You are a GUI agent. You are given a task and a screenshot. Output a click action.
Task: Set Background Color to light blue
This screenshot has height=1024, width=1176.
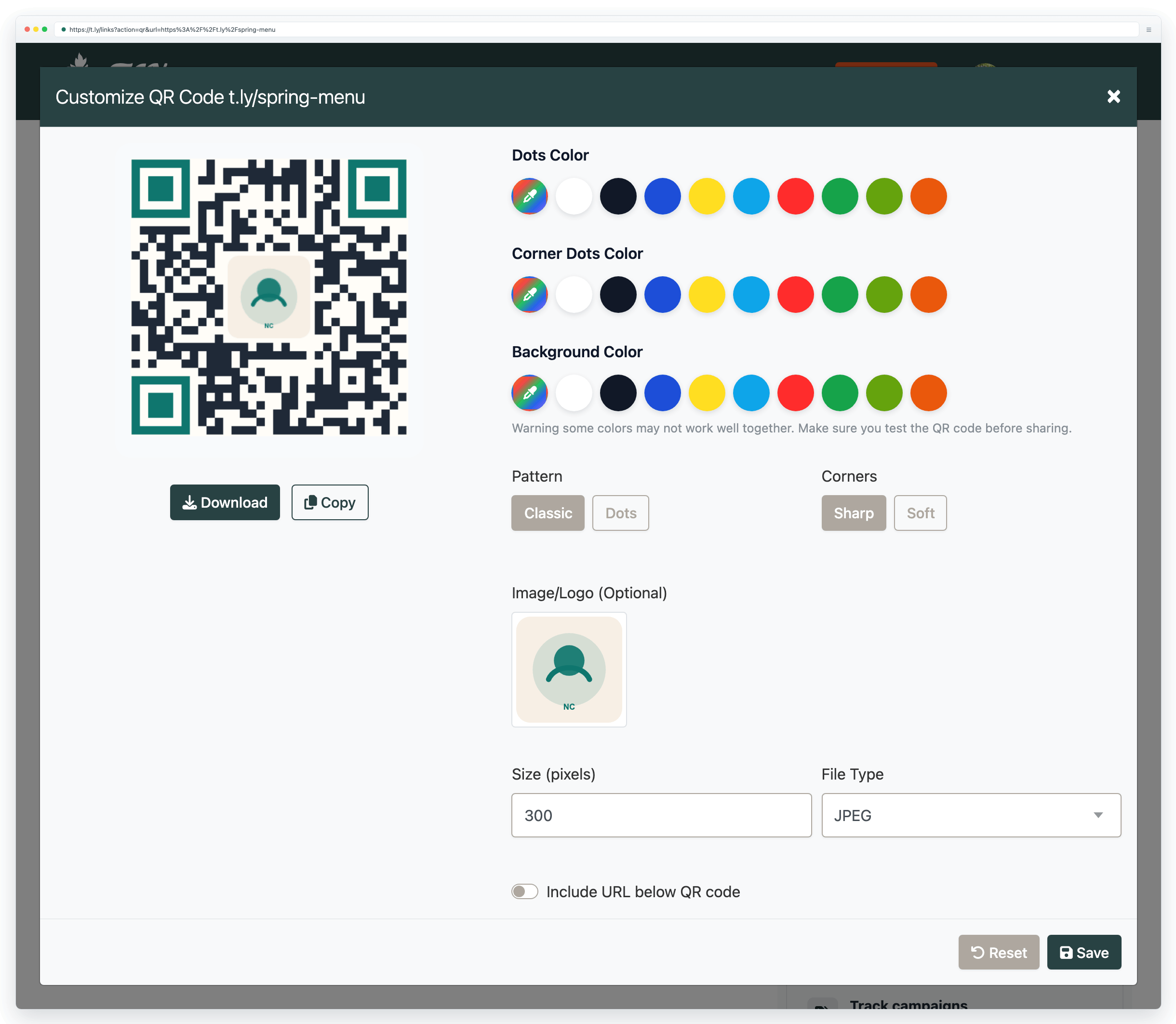(751, 392)
